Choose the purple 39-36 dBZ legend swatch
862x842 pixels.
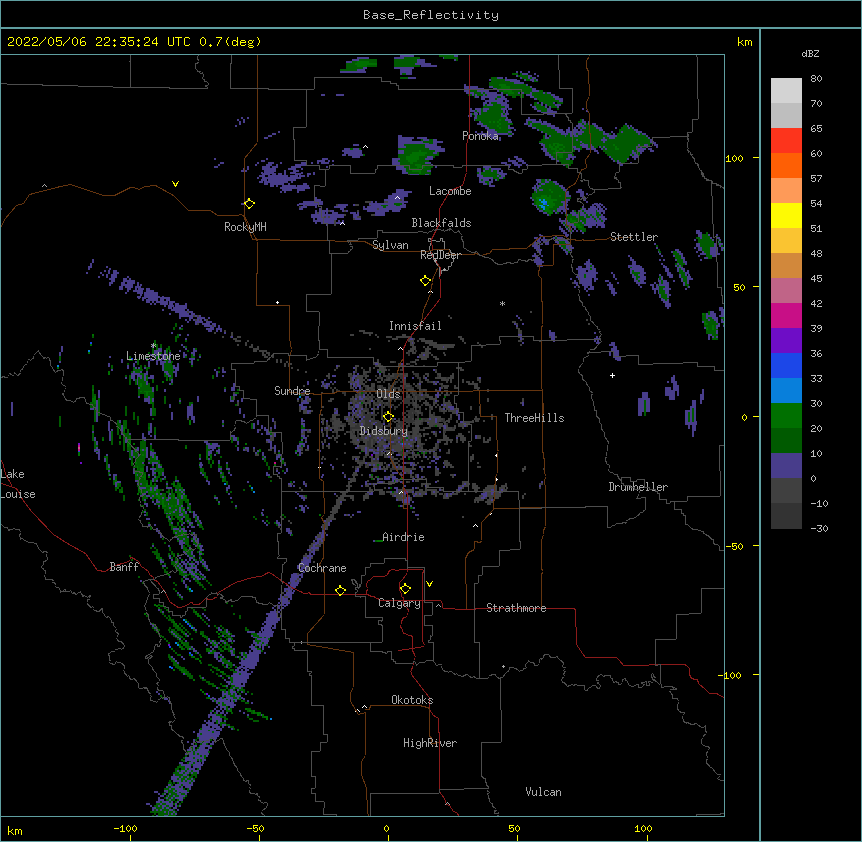pos(786,341)
